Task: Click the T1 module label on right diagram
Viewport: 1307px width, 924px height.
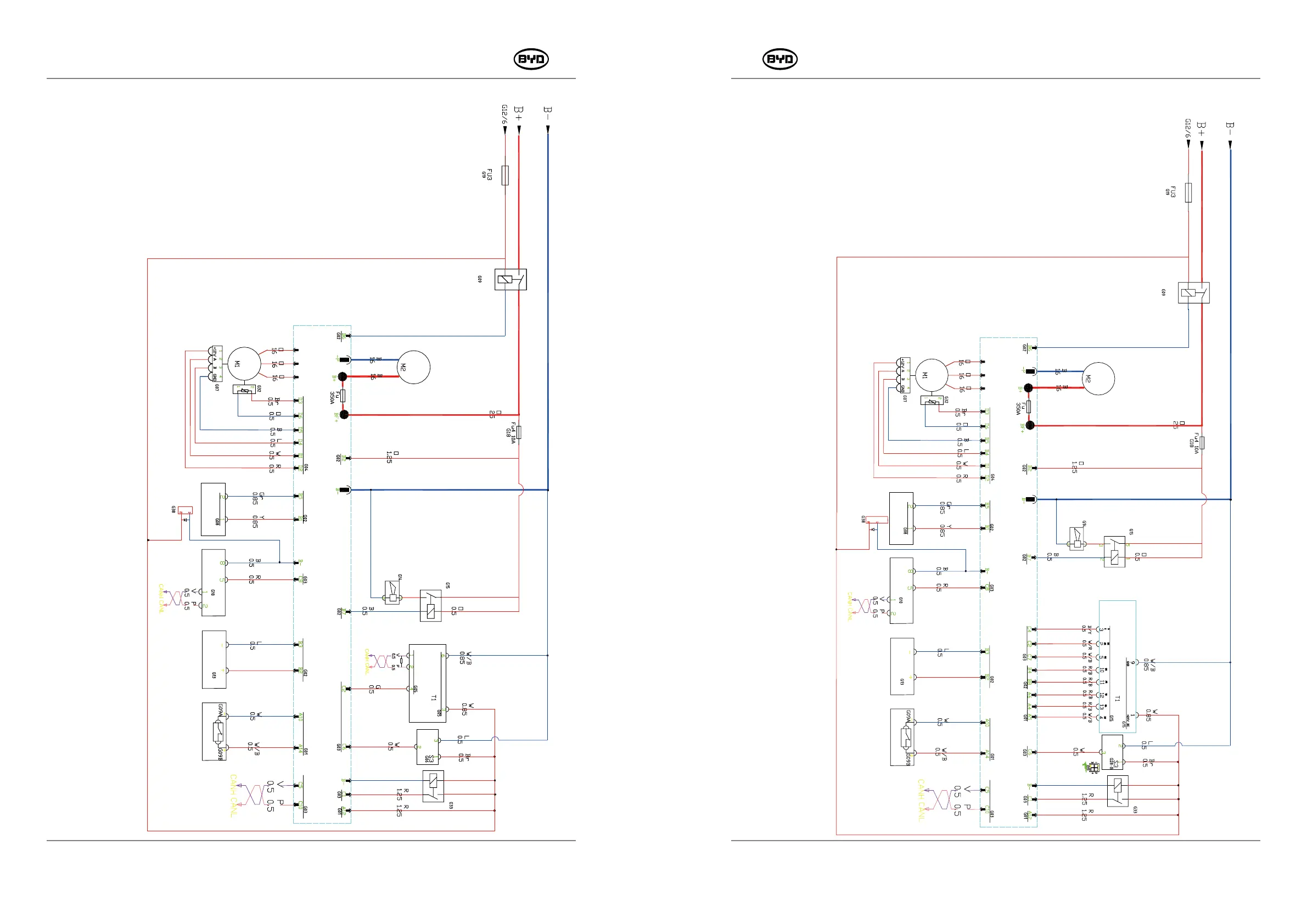Action: [1117, 698]
